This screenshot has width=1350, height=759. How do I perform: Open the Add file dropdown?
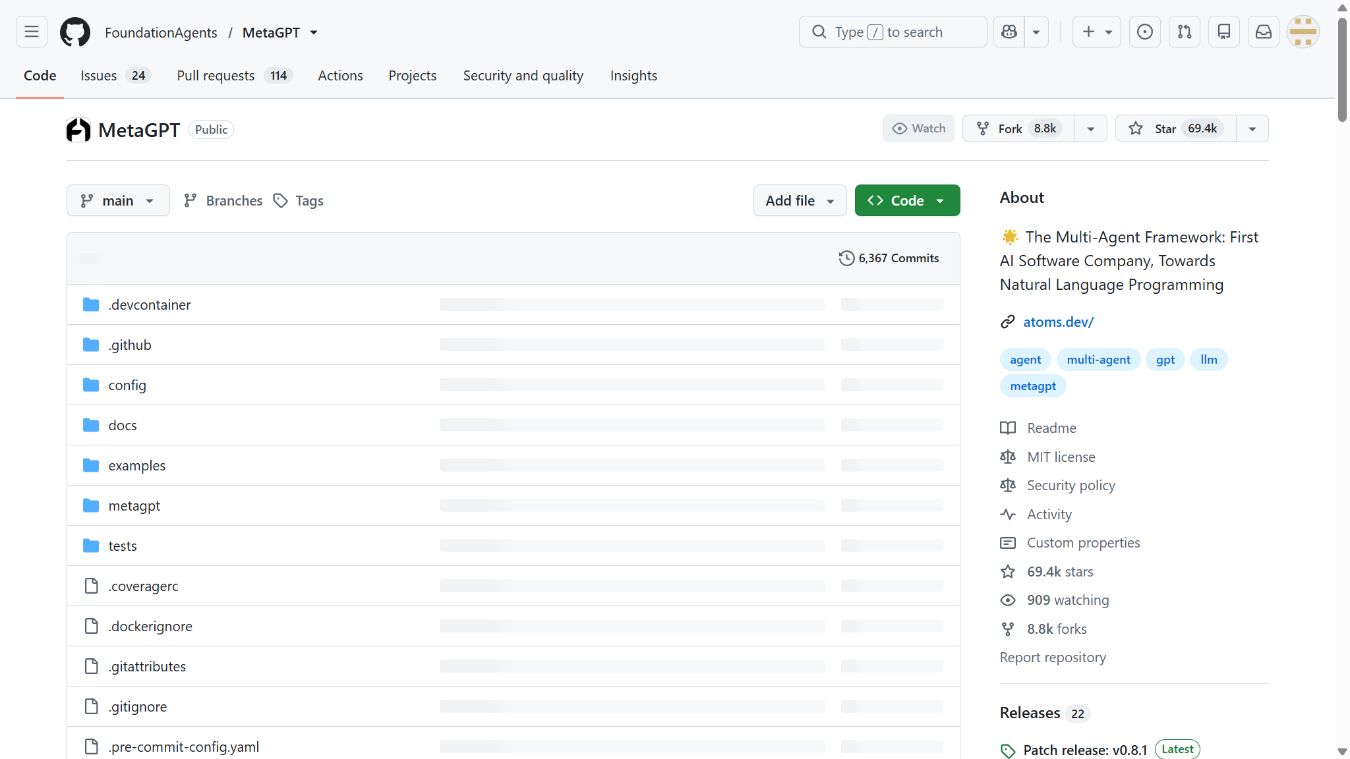(800, 201)
